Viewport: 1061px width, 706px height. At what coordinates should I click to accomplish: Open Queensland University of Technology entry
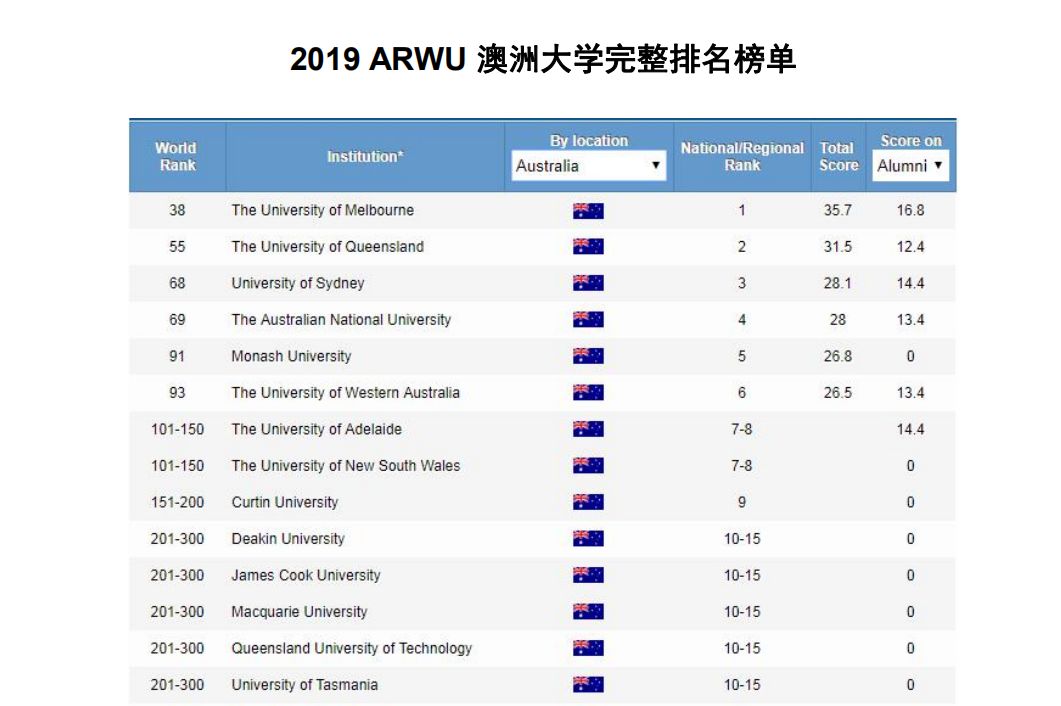point(351,649)
